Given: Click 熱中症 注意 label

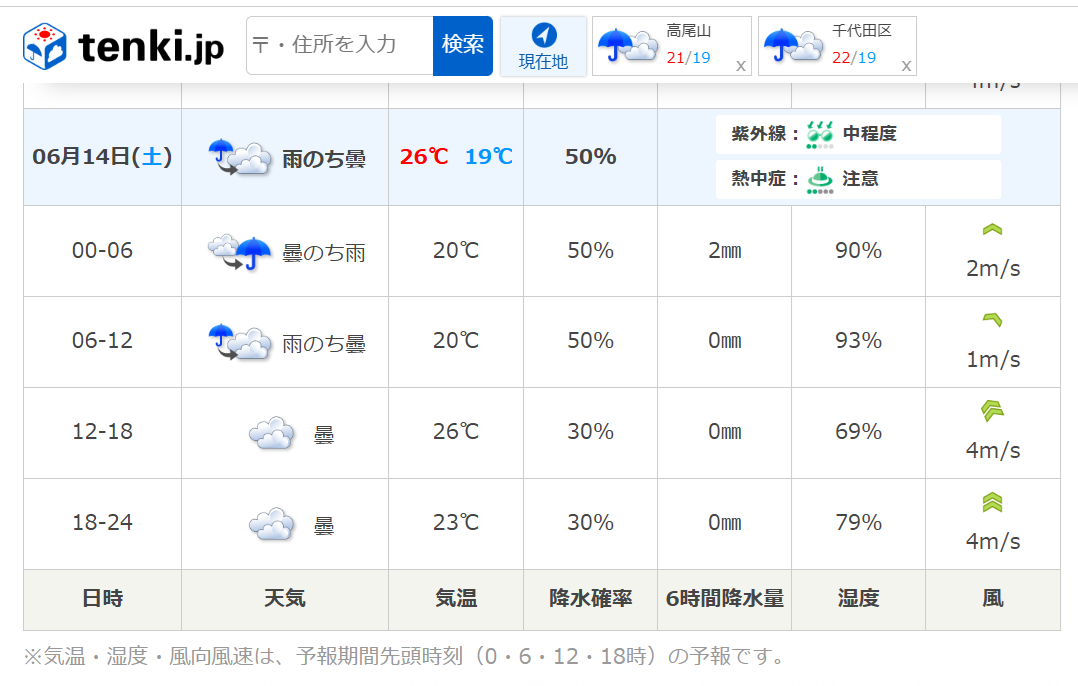Looking at the screenshot, I should pyautogui.click(x=858, y=179).
